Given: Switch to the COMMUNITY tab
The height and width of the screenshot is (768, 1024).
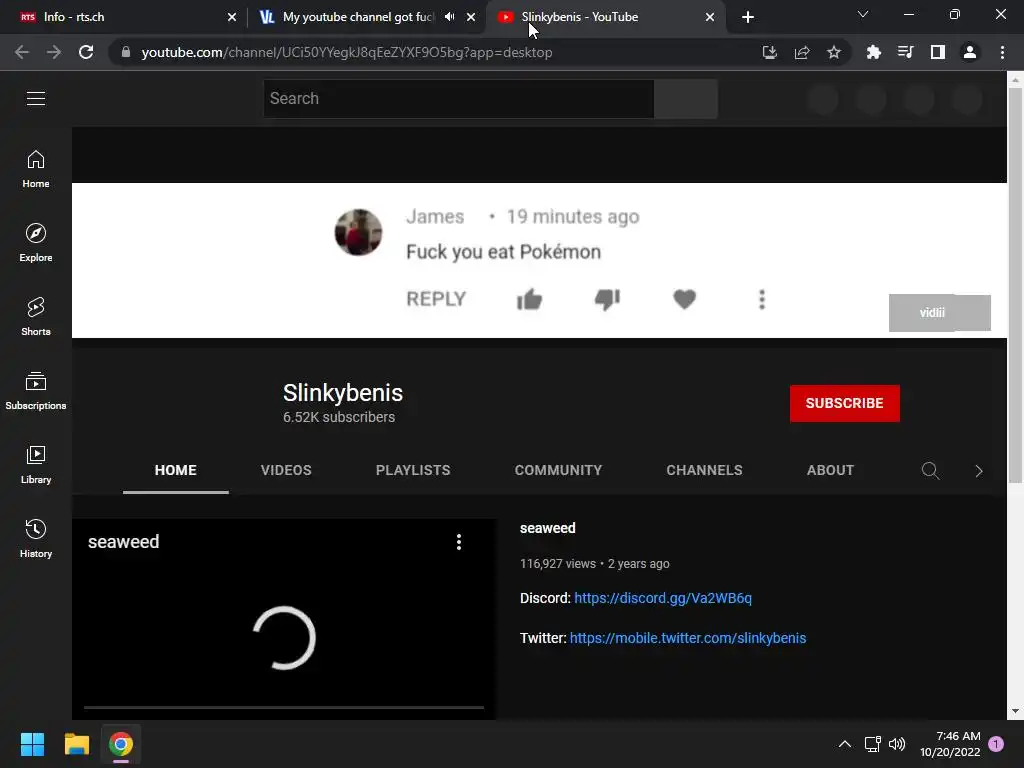Looking at the screenshot, I should pos(558,470).
